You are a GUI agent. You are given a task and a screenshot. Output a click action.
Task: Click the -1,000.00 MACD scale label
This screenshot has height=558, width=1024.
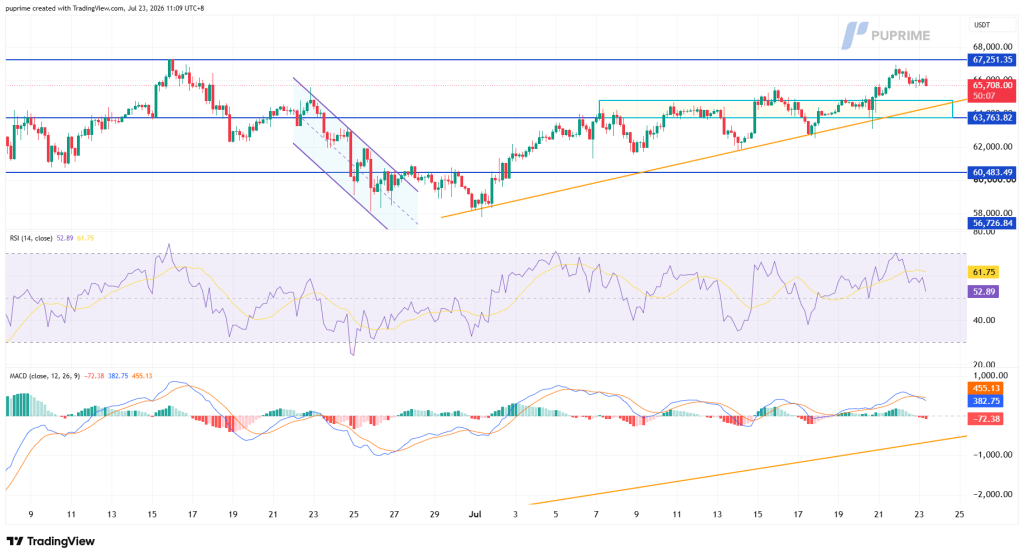click(995, 455)
